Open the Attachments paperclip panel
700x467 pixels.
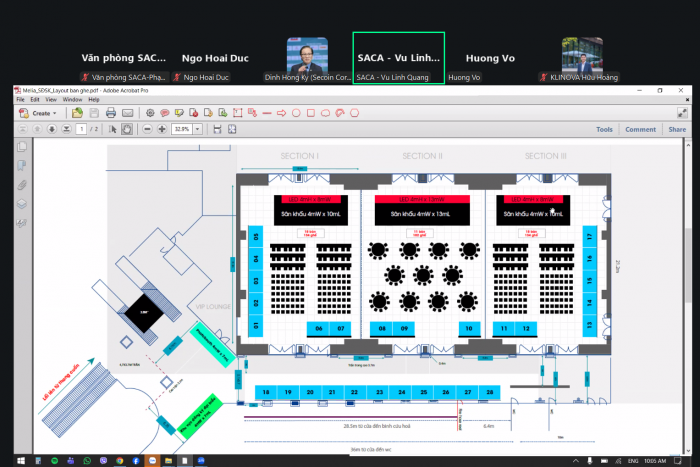coord(21,183)
